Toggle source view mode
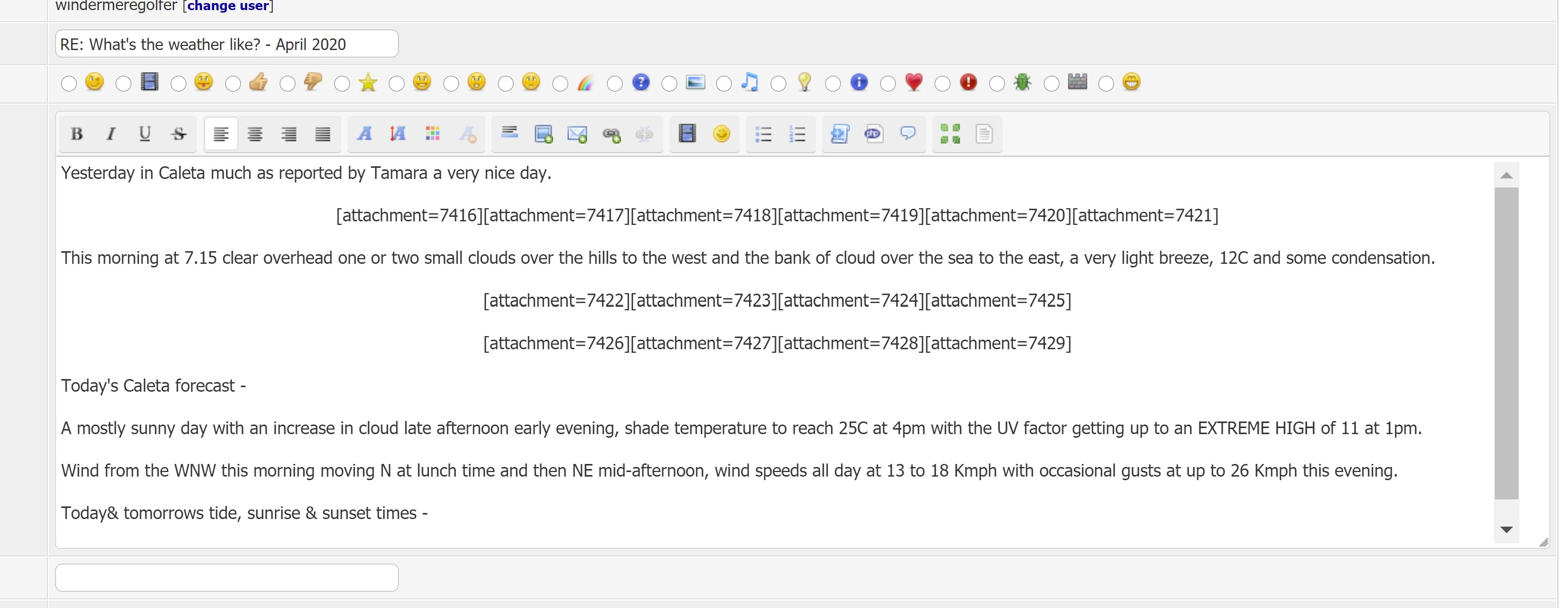The height and width of the screenshot is (608, 1568). 984,134
